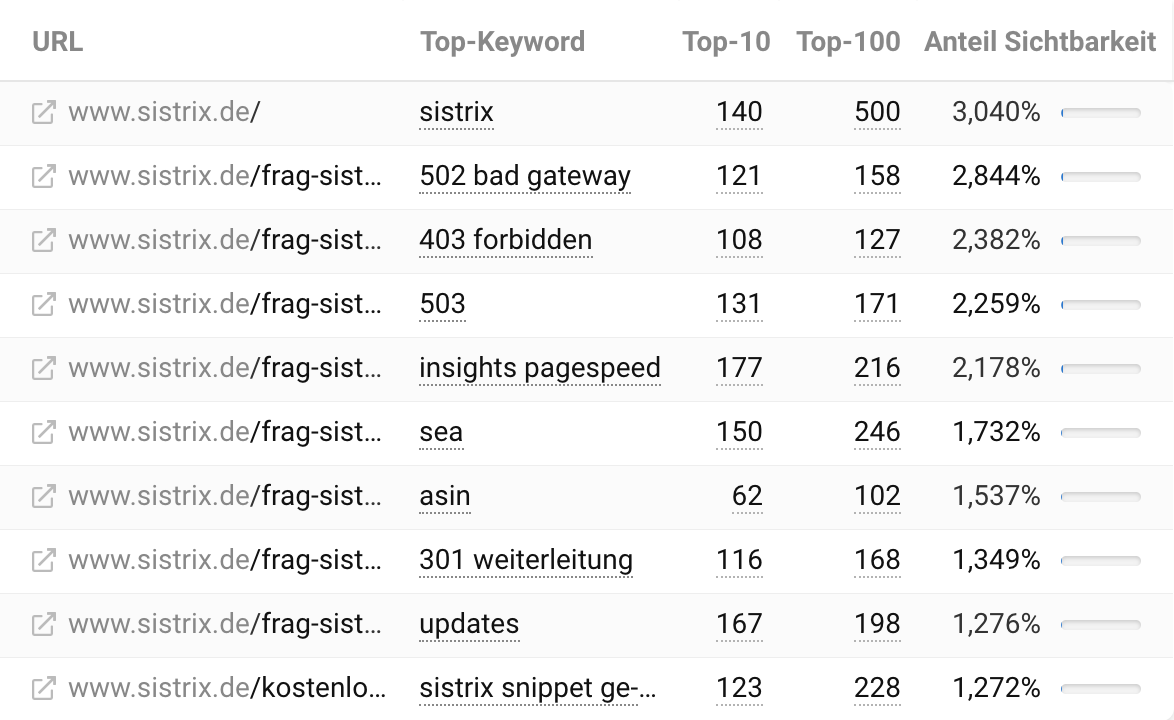Open external link icon in 301 weiterleitung row
The image size is (1174, 720).
click(43, 560)
